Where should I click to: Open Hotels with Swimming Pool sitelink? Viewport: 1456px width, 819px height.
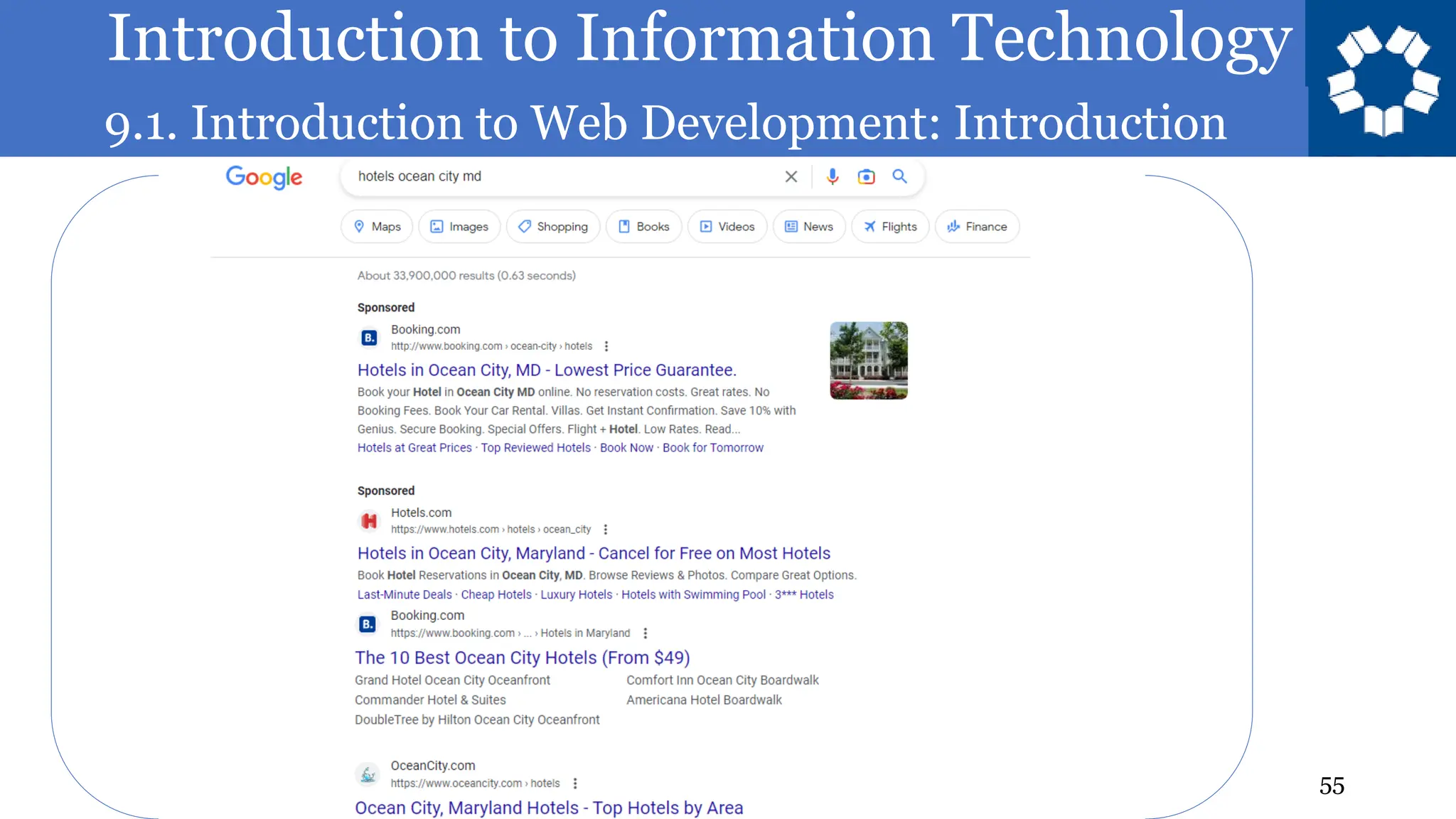pyautogui.click(x=694, y=595)
